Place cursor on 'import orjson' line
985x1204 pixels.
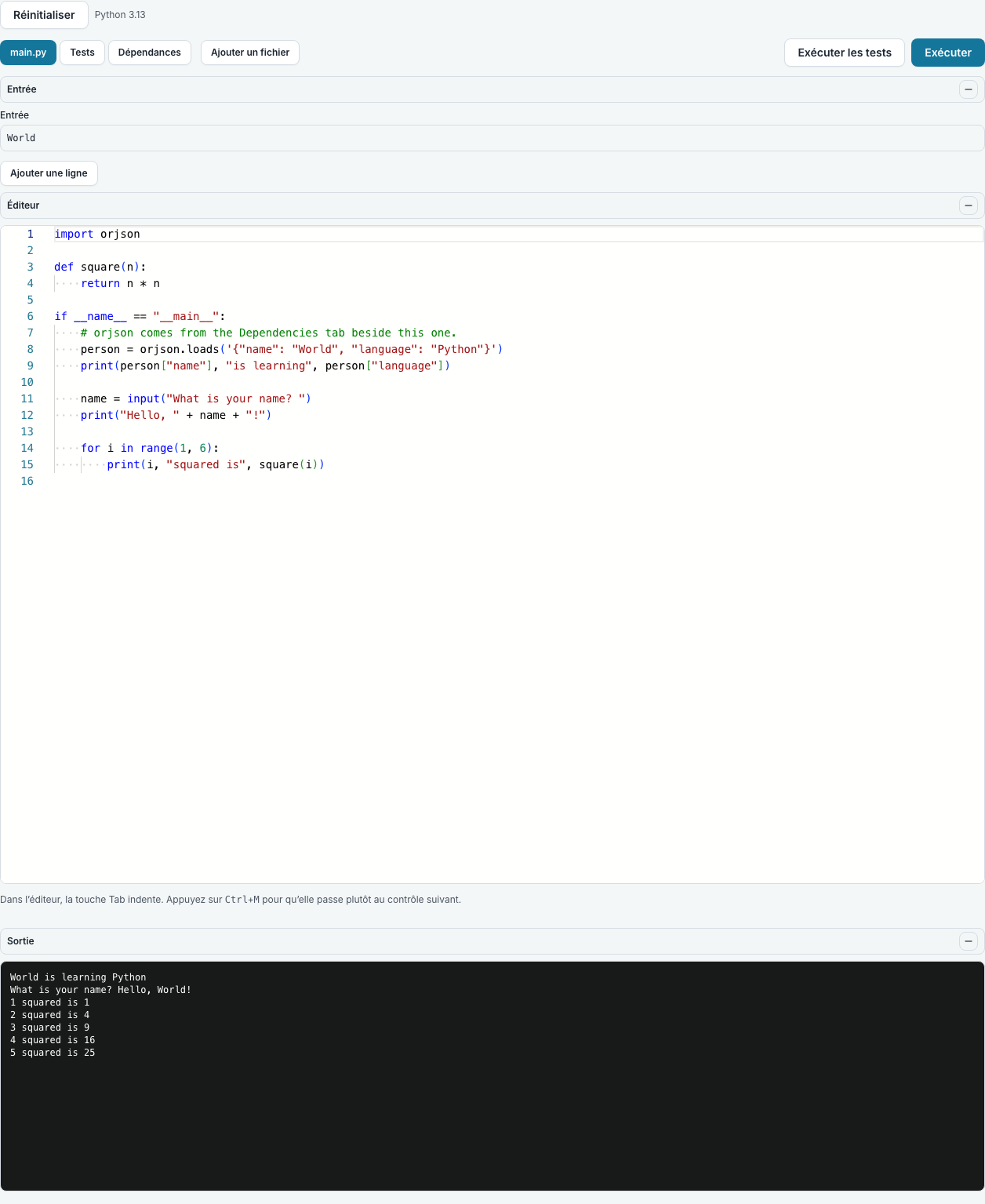pos(97,234)
